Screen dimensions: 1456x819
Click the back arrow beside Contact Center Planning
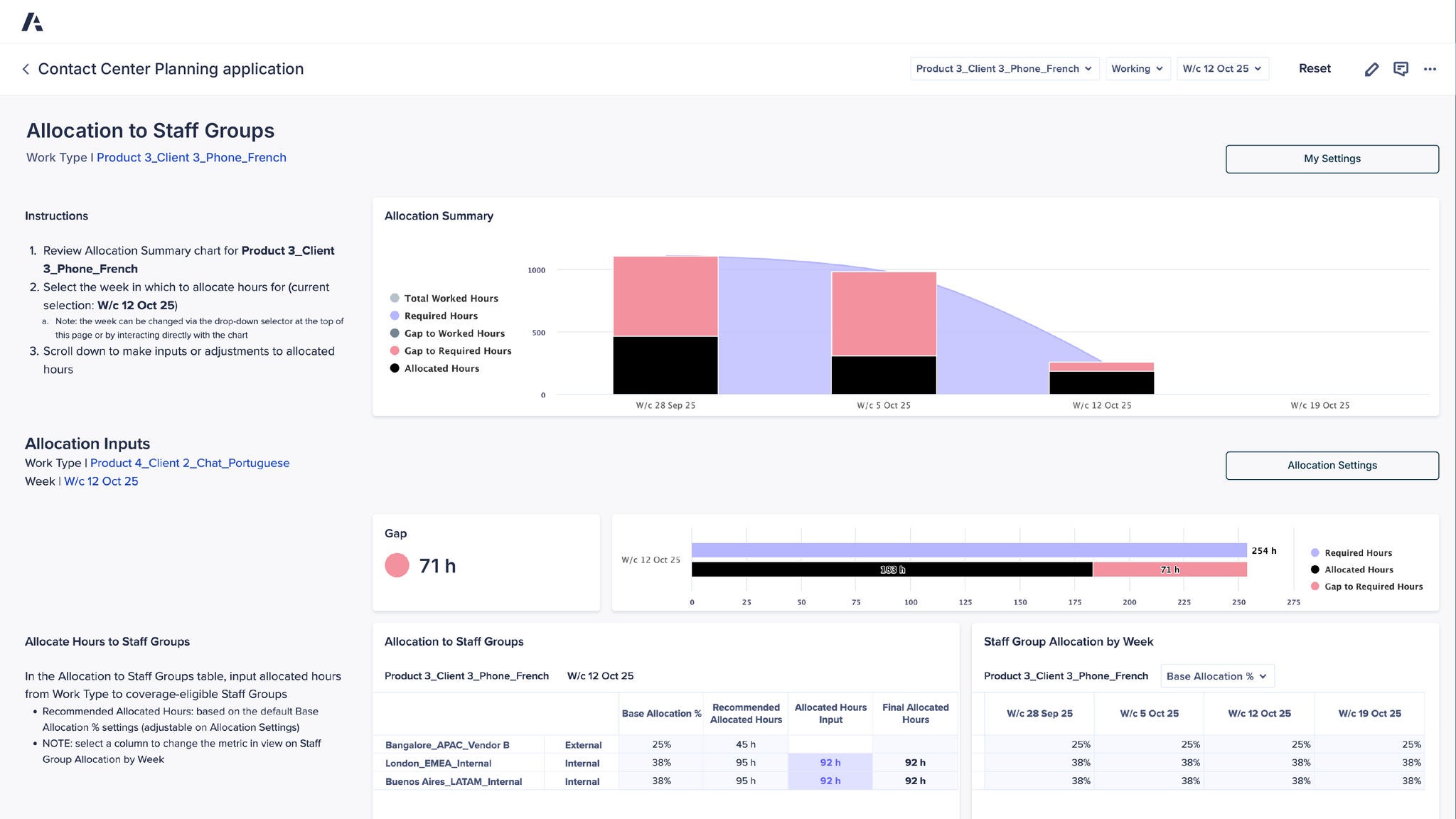click(x=26, y=68)
